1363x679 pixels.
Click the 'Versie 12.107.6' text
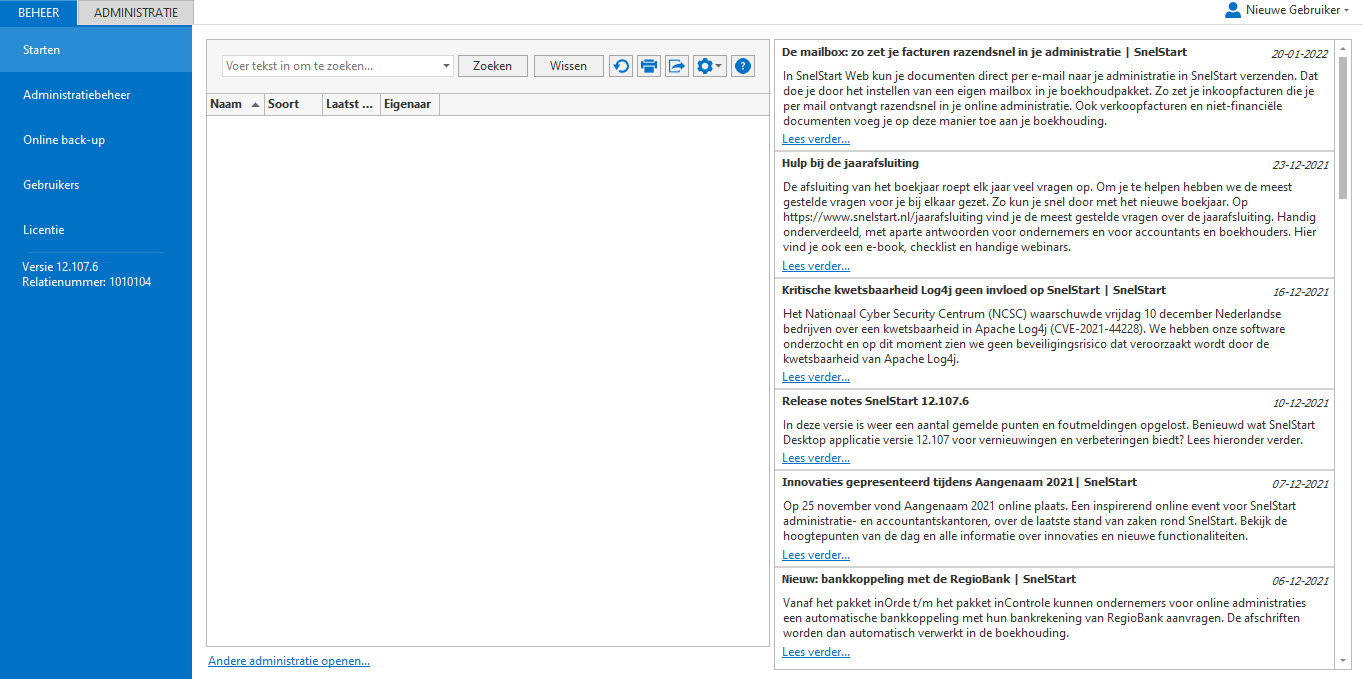coord(60,267)
